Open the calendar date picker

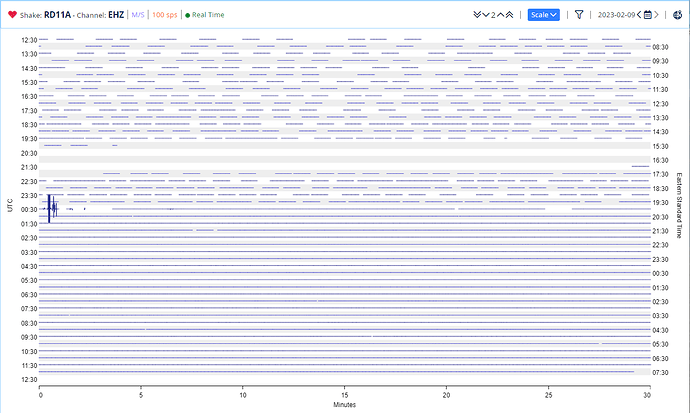(648, 15)
